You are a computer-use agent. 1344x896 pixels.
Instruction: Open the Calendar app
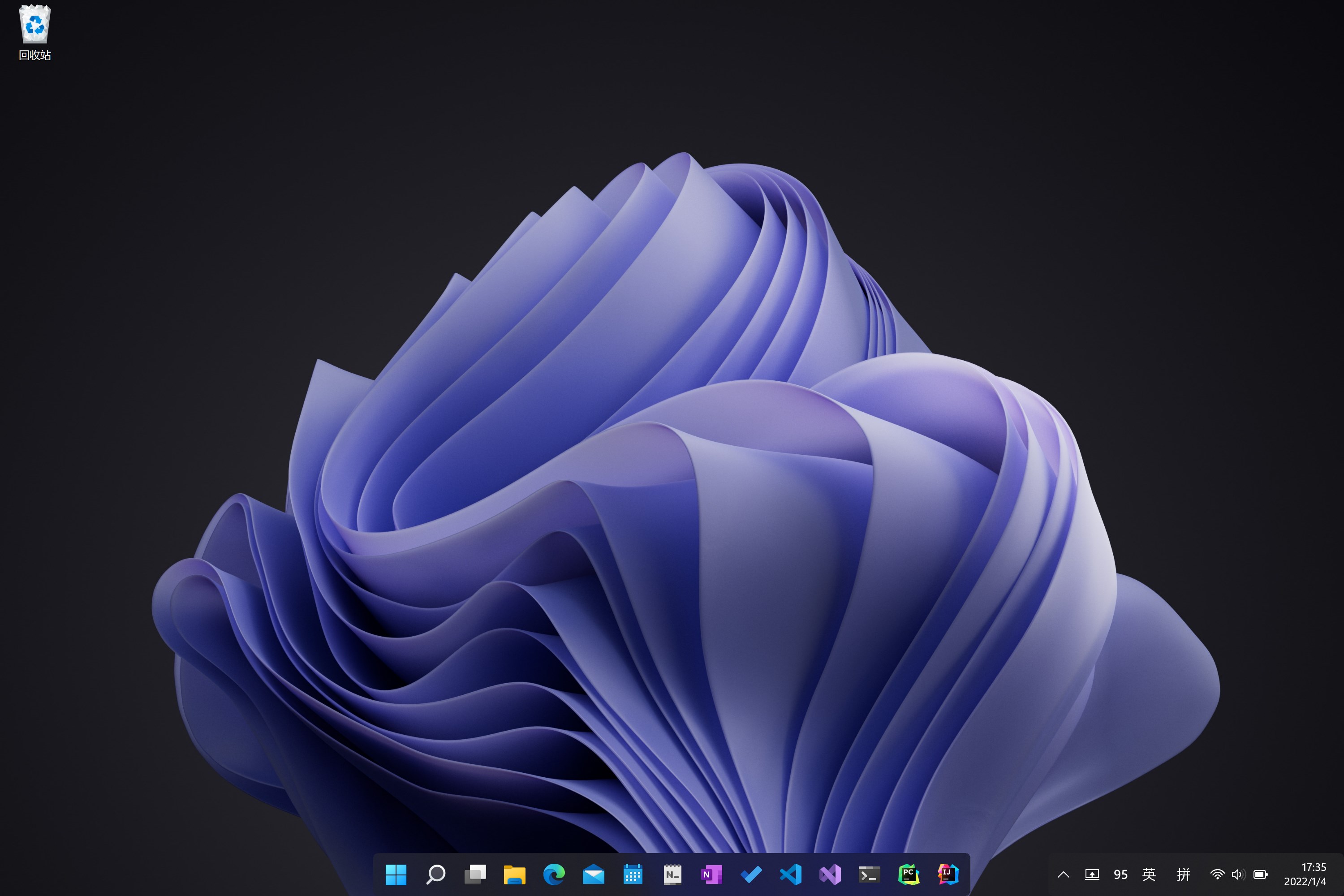coord(633,874)
